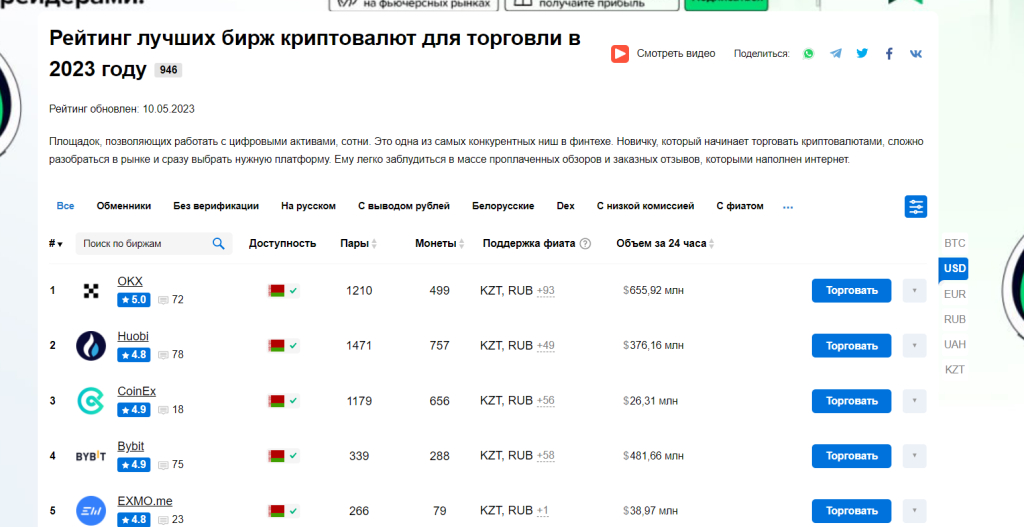Screen dimensions: 1024x527
Task: Click OKX comments icon with 72
Action: (x=163, y=300)
